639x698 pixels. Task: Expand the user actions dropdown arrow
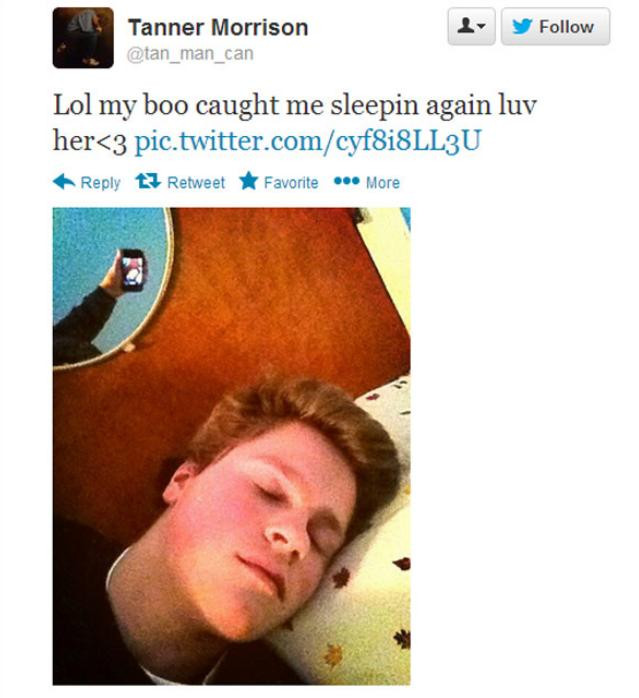pos(481,26)
